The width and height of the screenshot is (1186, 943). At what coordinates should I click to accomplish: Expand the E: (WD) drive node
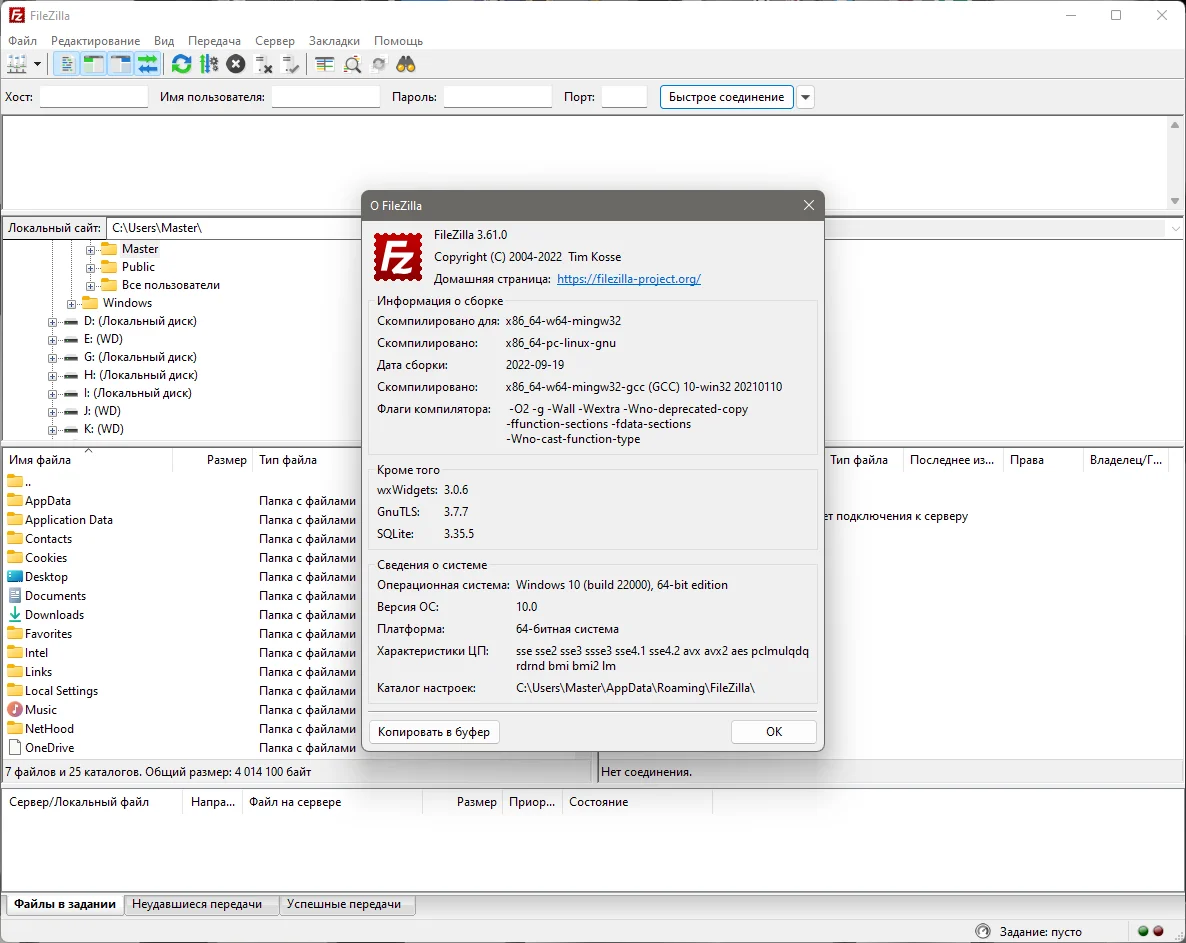point(52,340)
